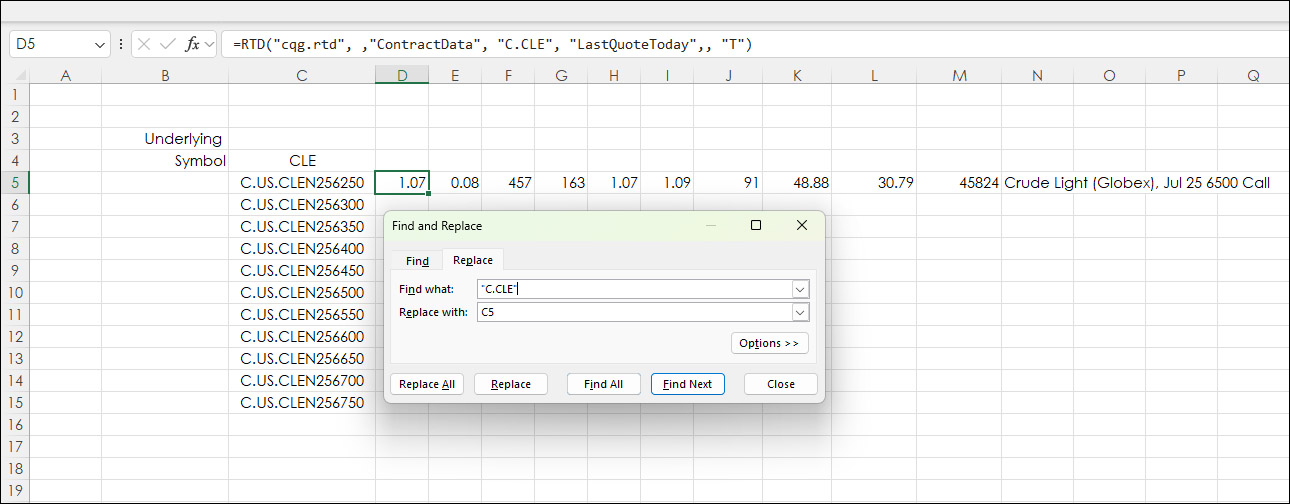Click the row 10 header
This screenshot has width=1290, height=504.
click(15, 293)
